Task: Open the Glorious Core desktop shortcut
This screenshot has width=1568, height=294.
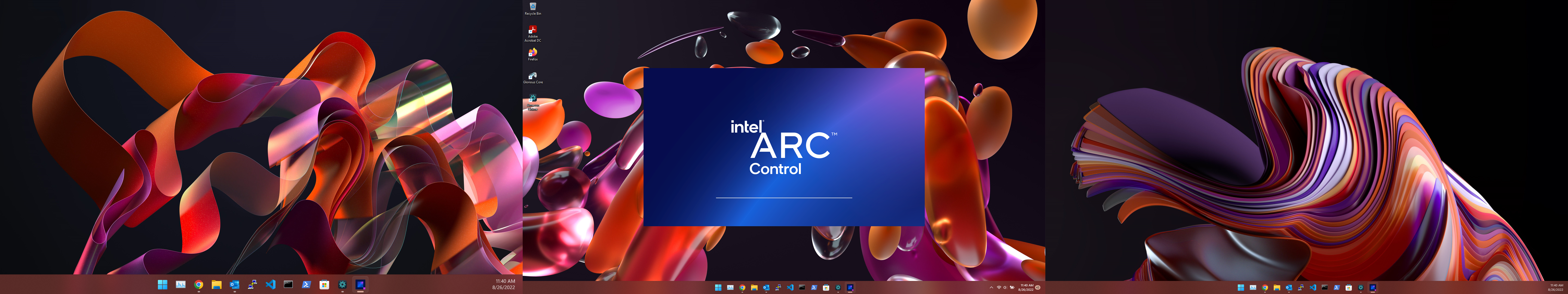Action: click(x=533, y=78)
